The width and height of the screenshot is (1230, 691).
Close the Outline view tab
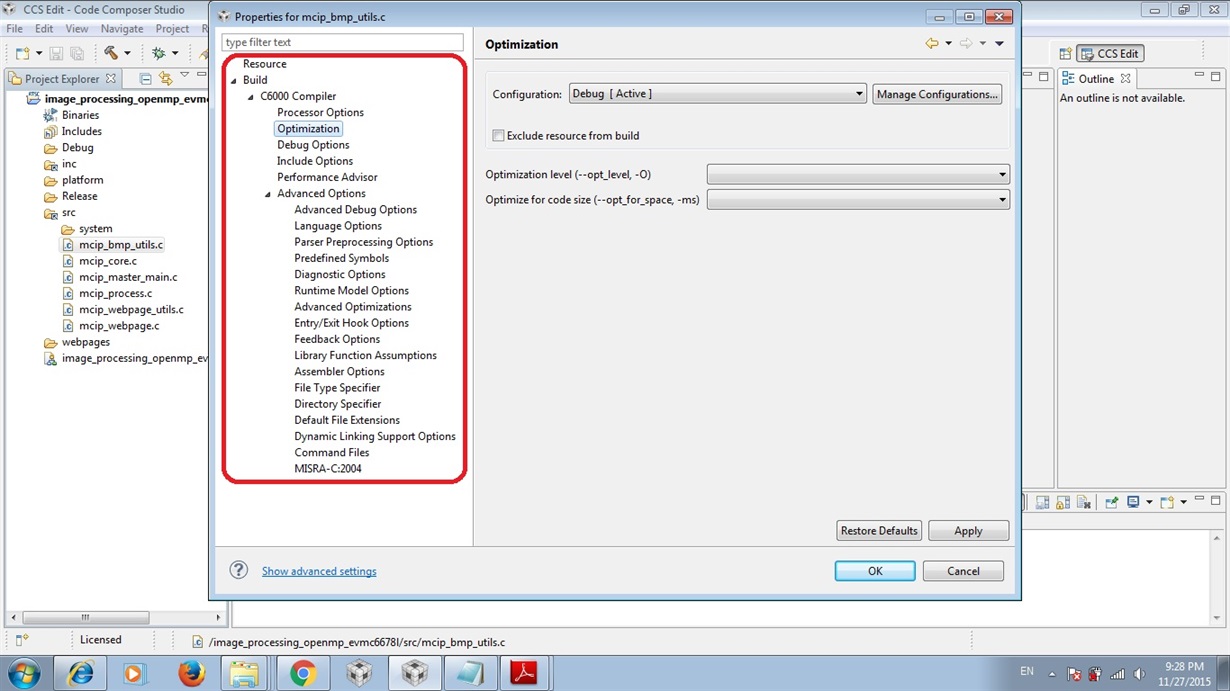click(x=1125, y=78)
